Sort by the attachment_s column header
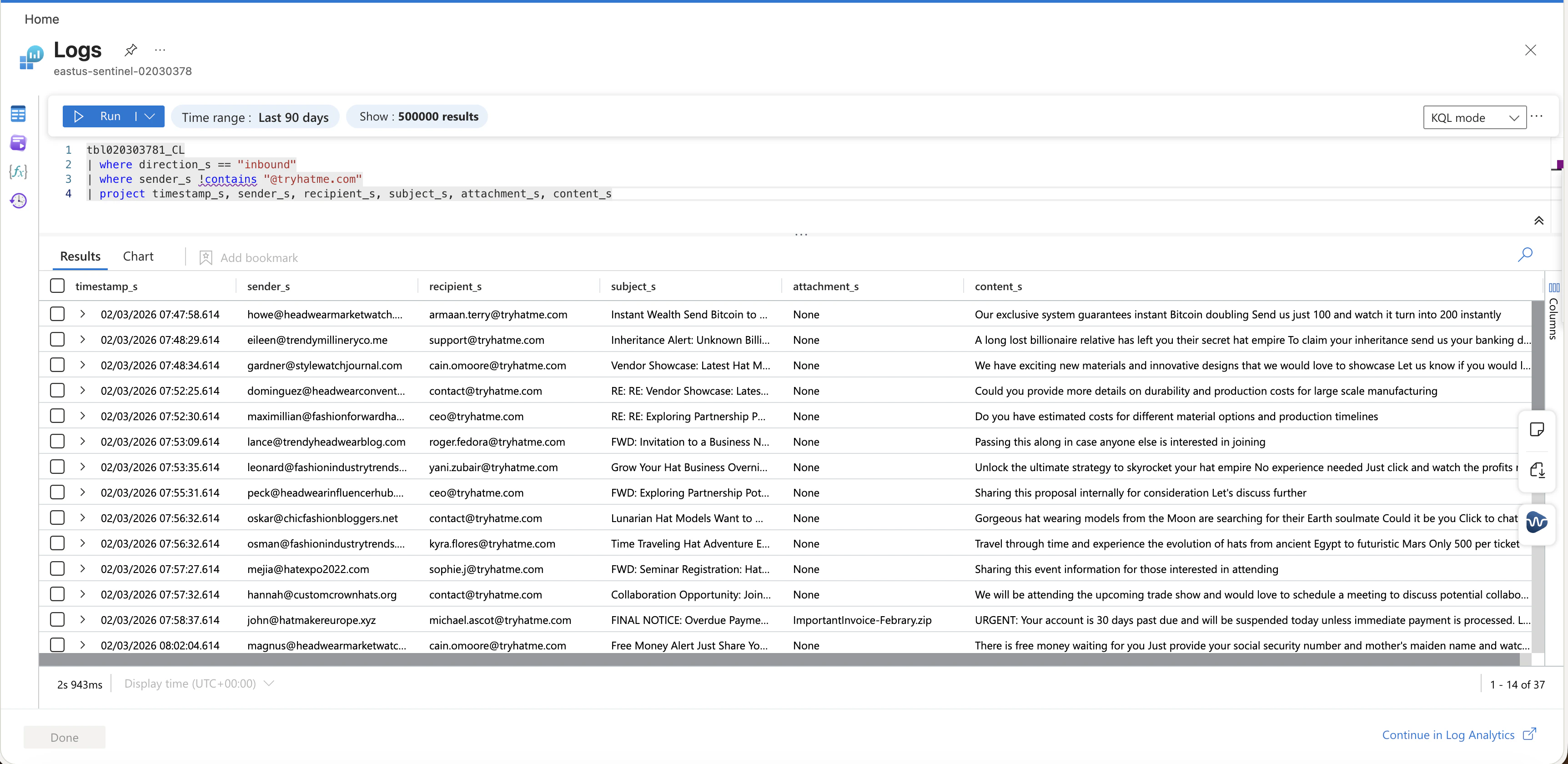 825,286
